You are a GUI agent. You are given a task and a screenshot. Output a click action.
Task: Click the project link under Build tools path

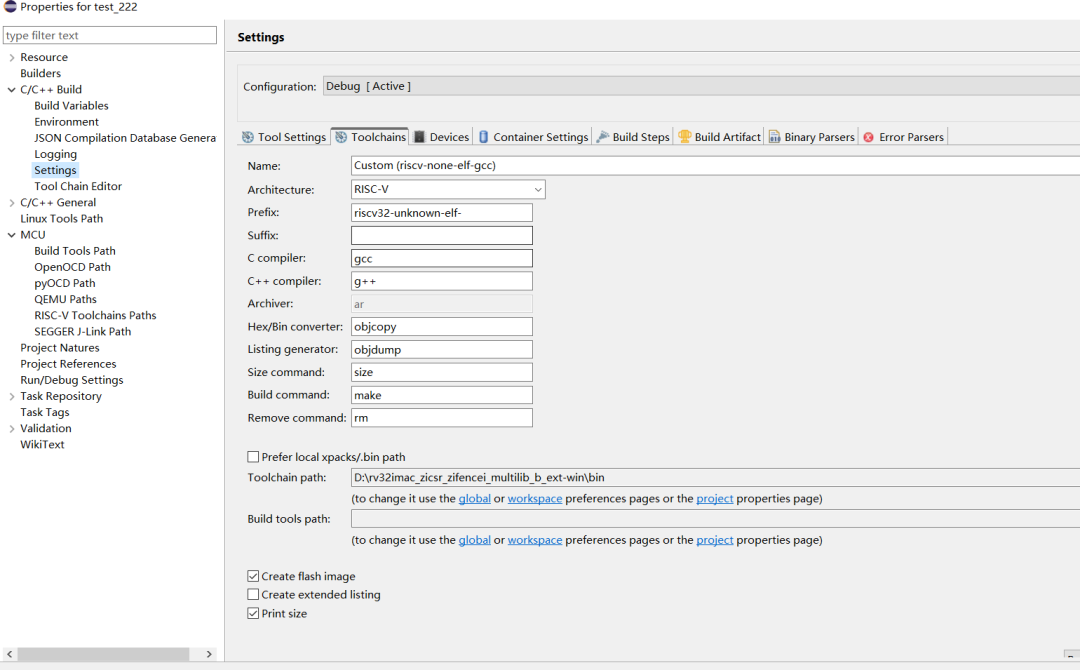pos(714,540)
